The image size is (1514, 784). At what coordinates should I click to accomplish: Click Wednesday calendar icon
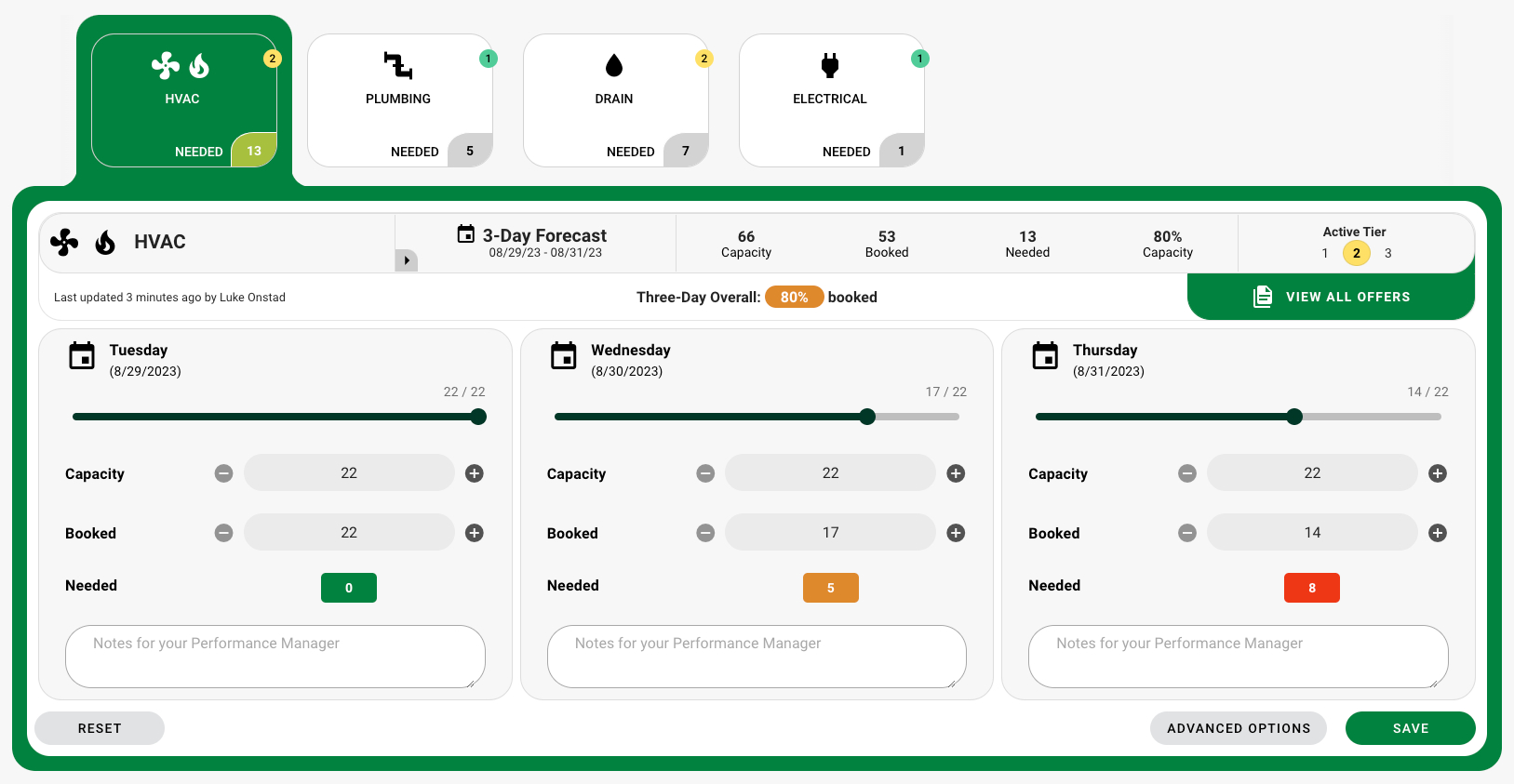pos(564,355)
